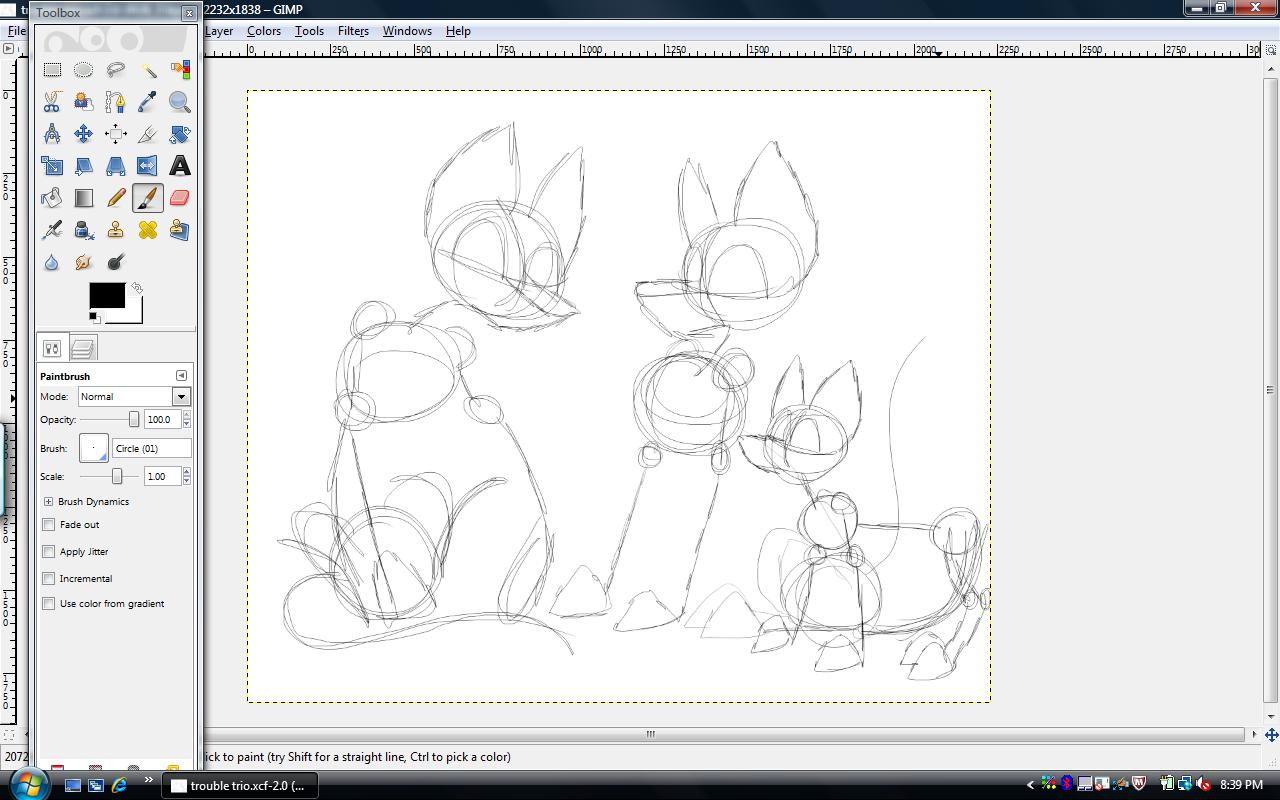
Task: Select the Bucket Fill tool
Action: click(x=52, y=198)
